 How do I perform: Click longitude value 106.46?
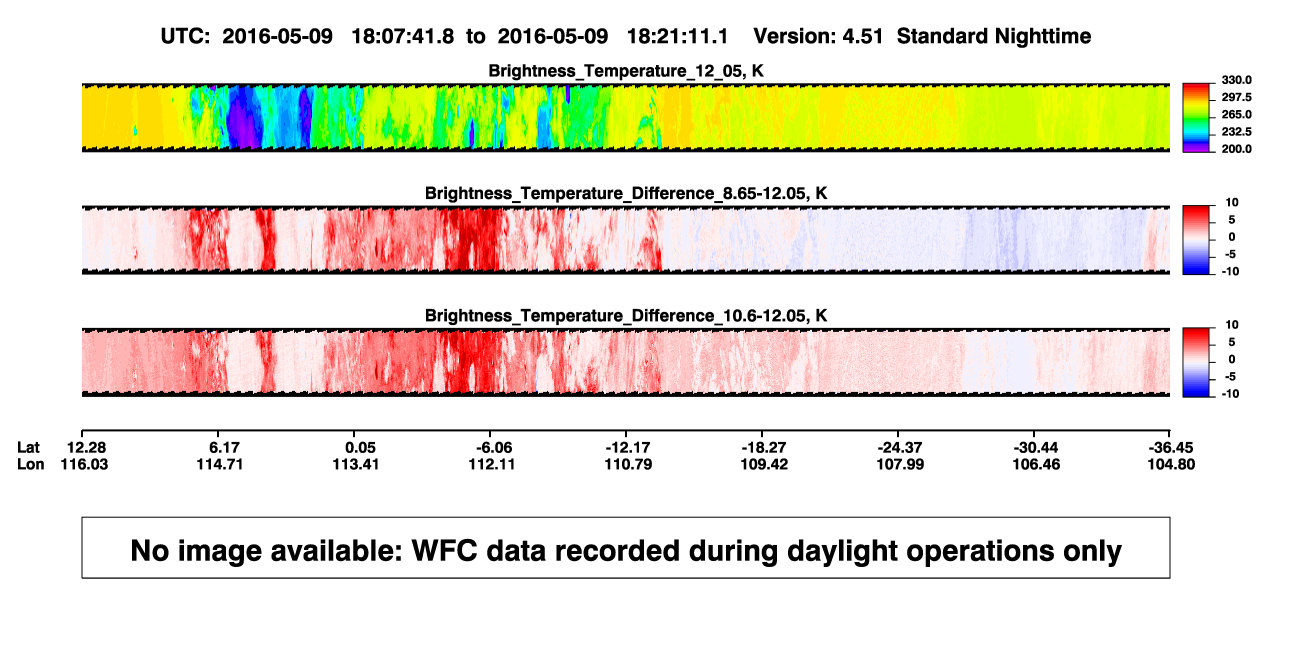[x=1038, y=464]
